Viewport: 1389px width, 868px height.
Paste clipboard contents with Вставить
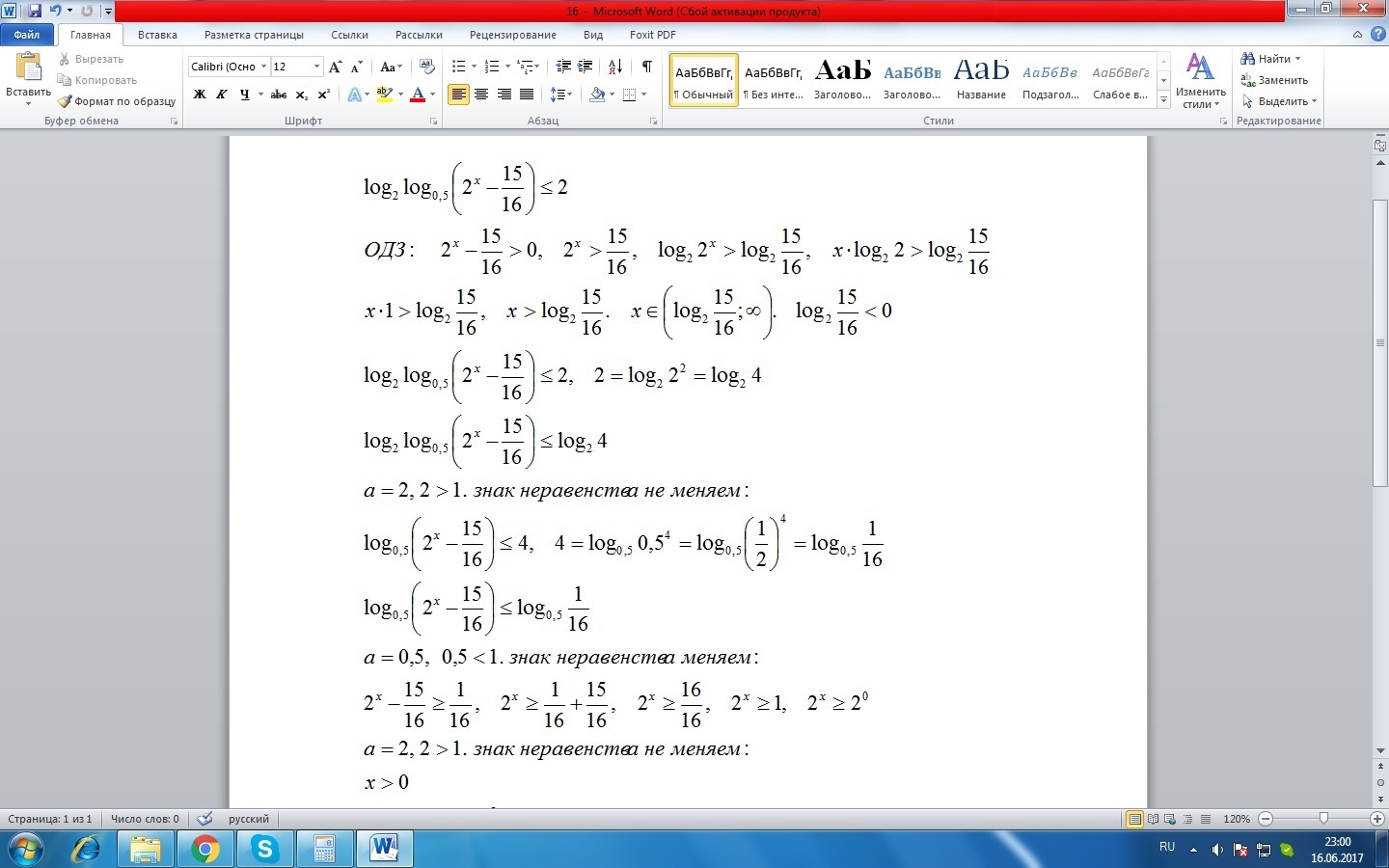28,80
